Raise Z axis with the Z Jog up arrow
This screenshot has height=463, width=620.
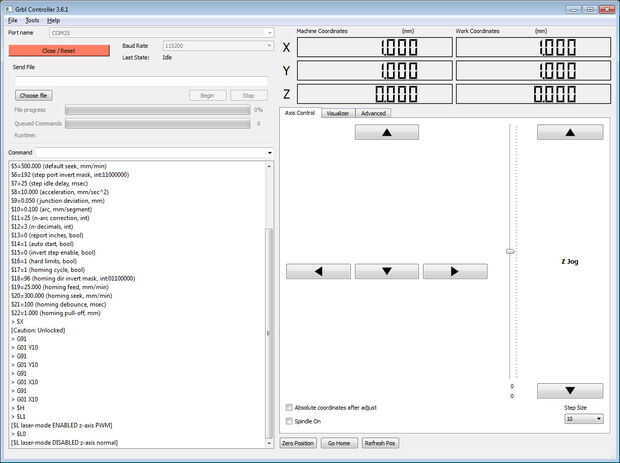pos(570,132)
